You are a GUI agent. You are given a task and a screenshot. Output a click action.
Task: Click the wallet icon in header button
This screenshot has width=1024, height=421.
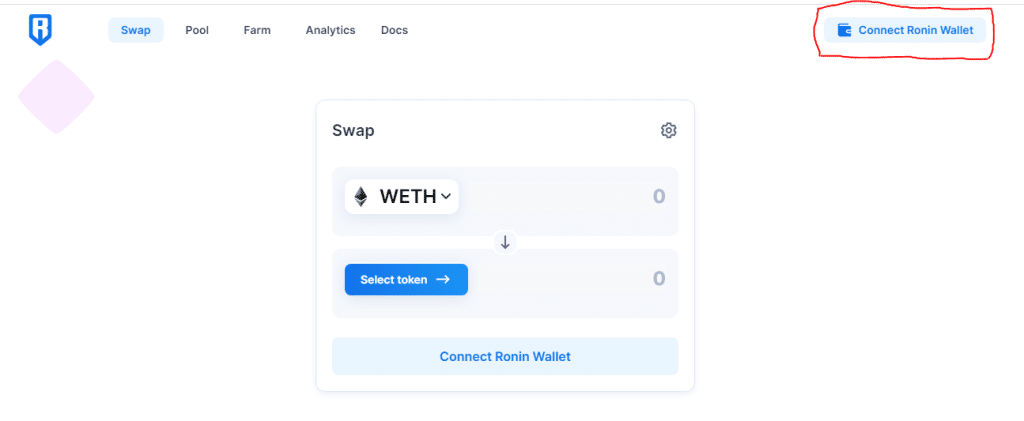tap(844, 30)
